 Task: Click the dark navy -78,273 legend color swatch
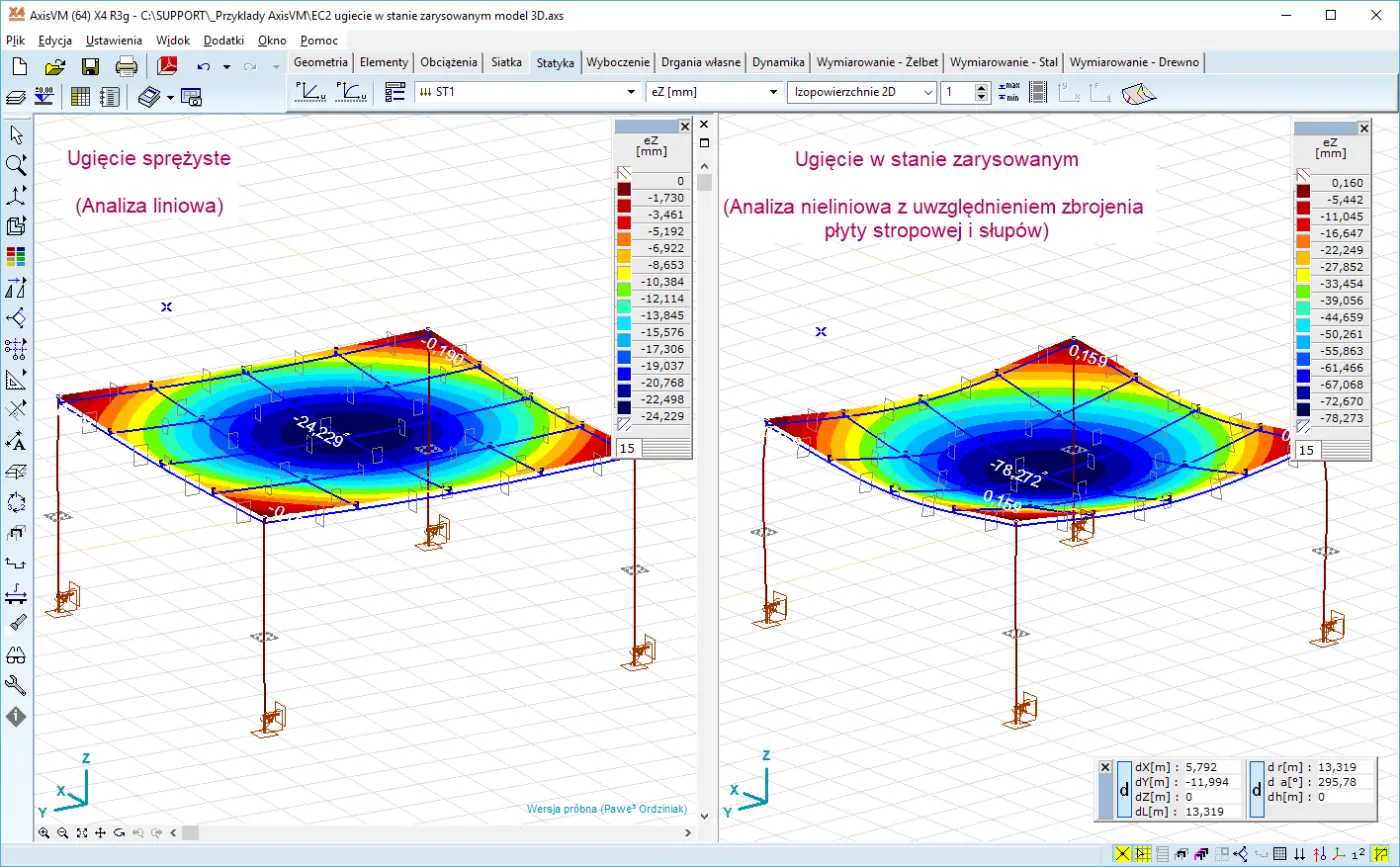coord(1303,407)
